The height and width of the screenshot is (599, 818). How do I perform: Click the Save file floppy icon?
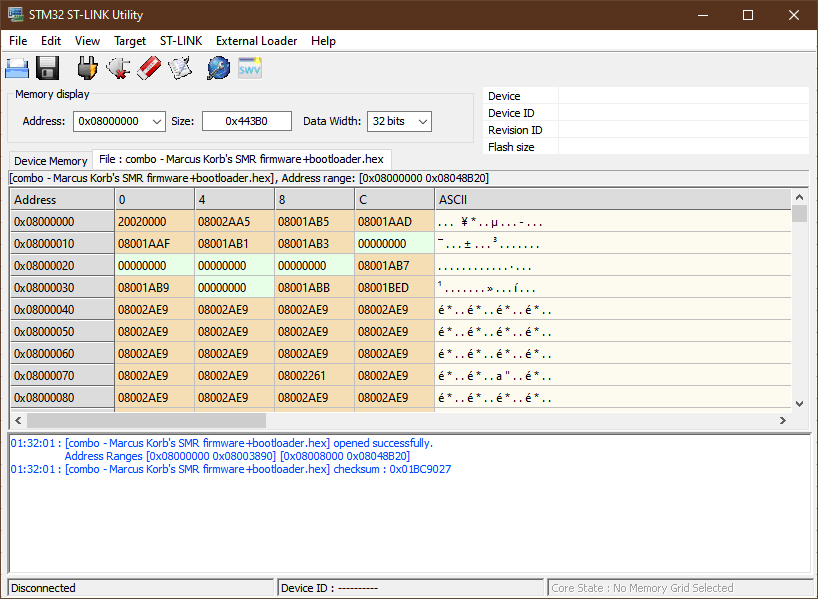[47, 68]
